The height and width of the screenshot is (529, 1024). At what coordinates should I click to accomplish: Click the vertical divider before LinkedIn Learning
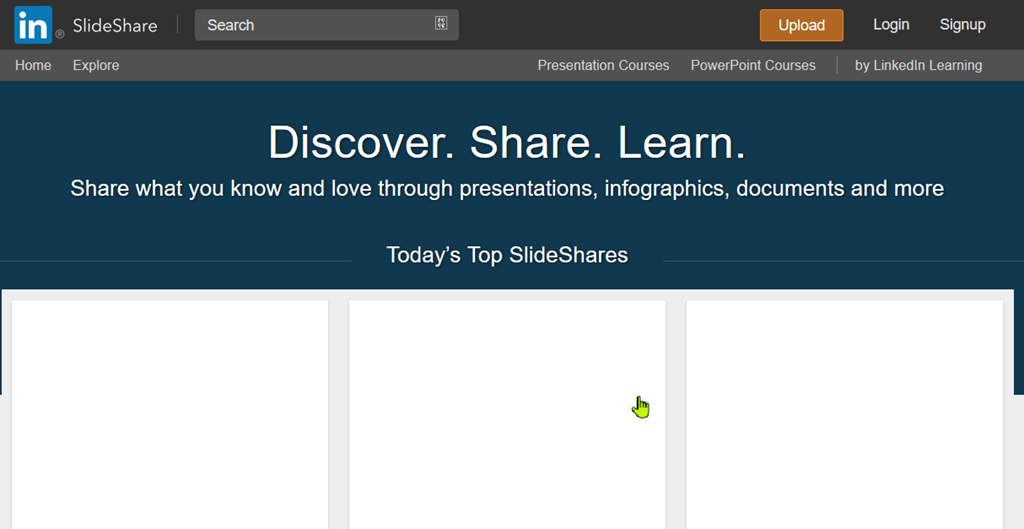pos(837,65)
